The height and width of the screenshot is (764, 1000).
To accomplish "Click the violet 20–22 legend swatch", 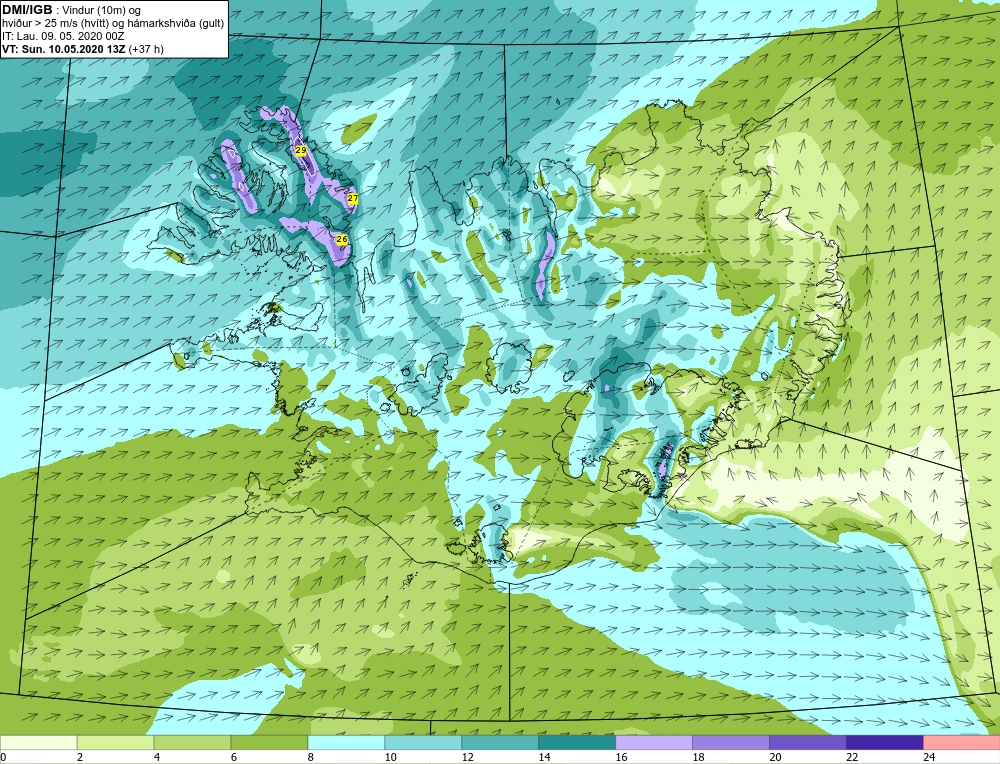I will coord(807,742).
